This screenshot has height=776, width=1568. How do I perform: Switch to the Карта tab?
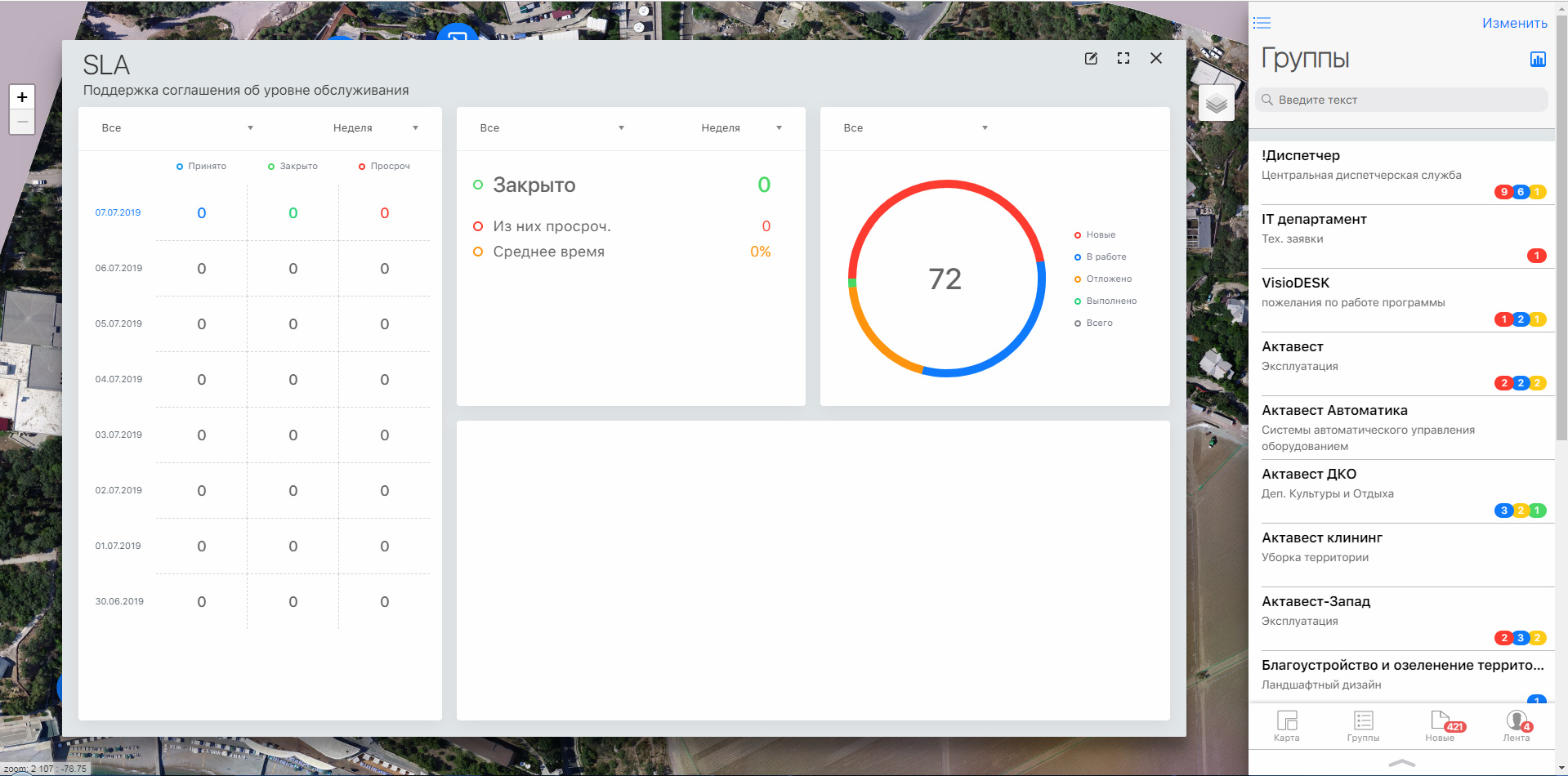point(1287,725)
